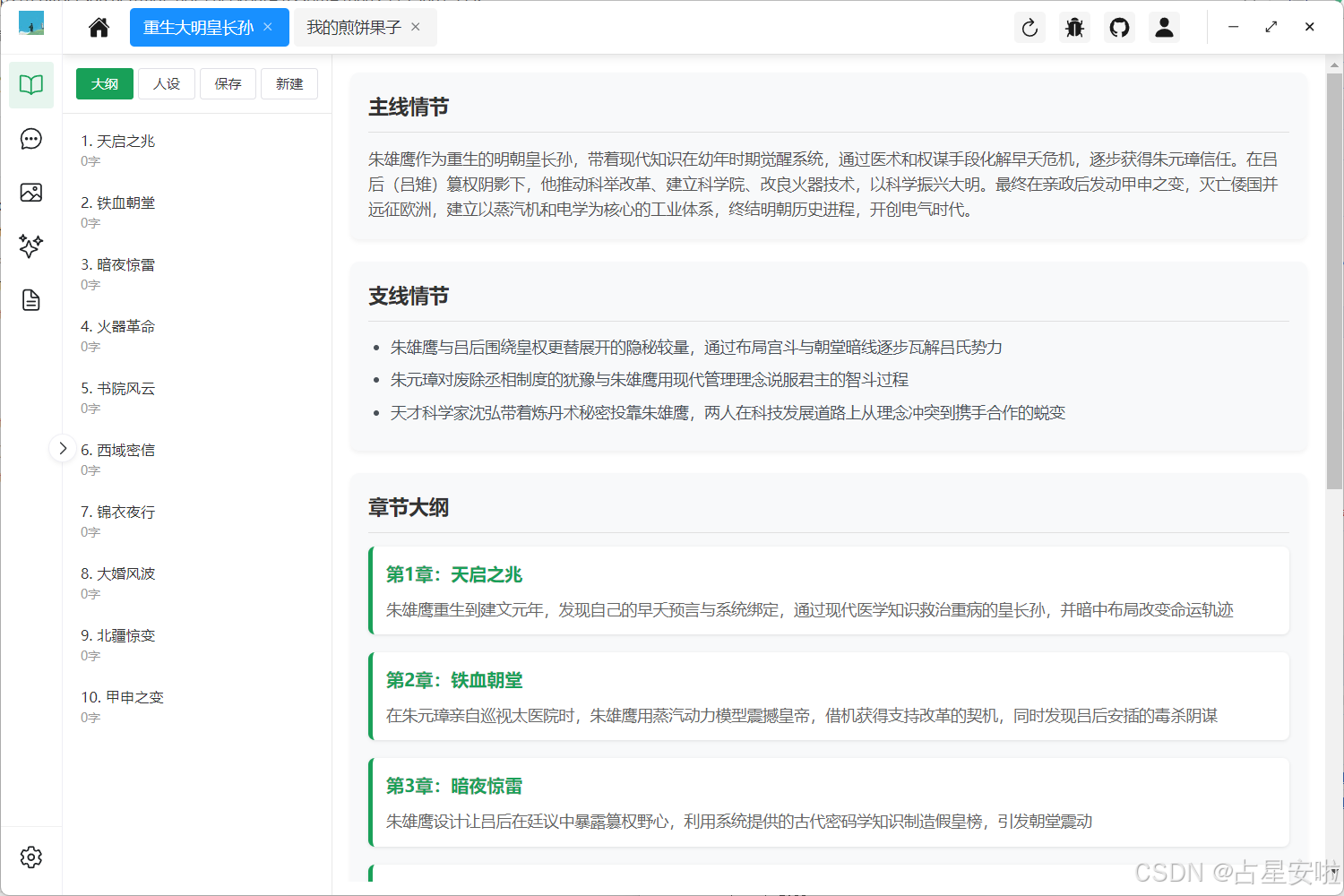The width and height of the screenshot is (1344, 896).
Task: Click the 主线情节 section heading
Action: tap(409, 108)
